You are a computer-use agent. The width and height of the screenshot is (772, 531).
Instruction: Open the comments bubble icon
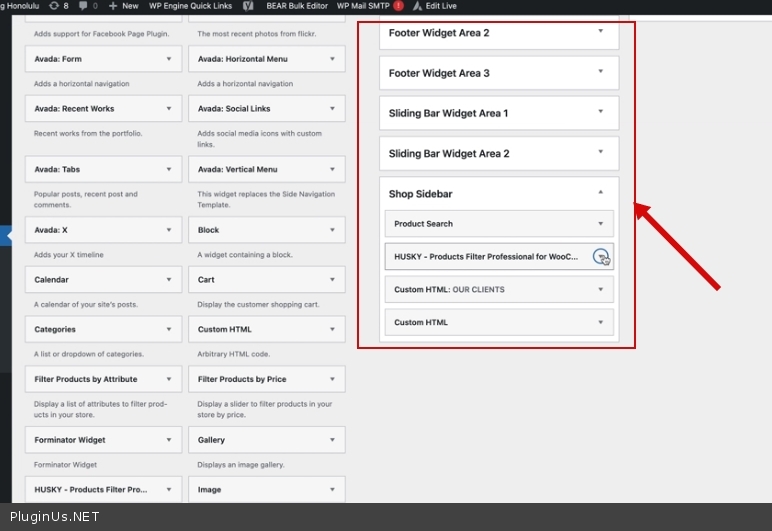pos(81,6)
